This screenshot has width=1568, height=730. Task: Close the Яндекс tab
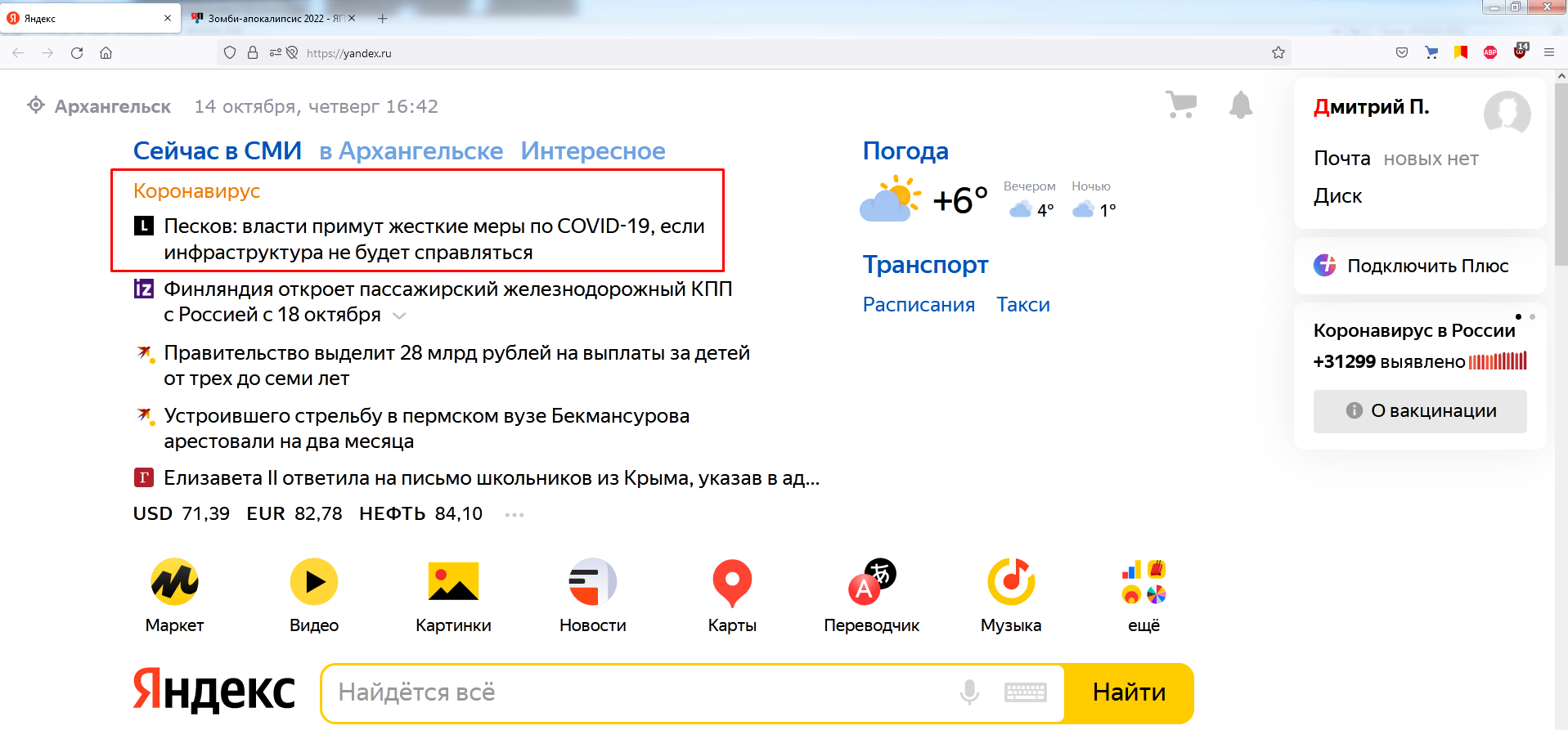(x=168, y=18)
